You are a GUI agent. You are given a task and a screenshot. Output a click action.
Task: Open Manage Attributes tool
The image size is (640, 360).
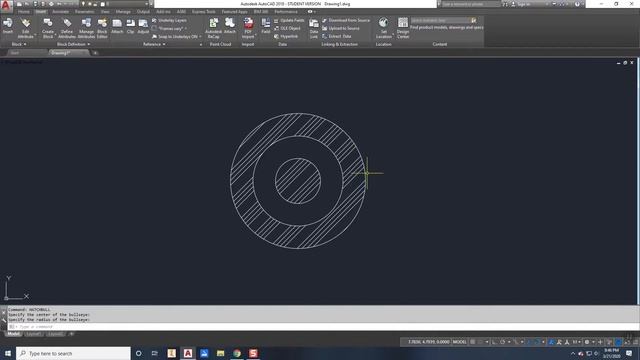click(x=86, y=28)
